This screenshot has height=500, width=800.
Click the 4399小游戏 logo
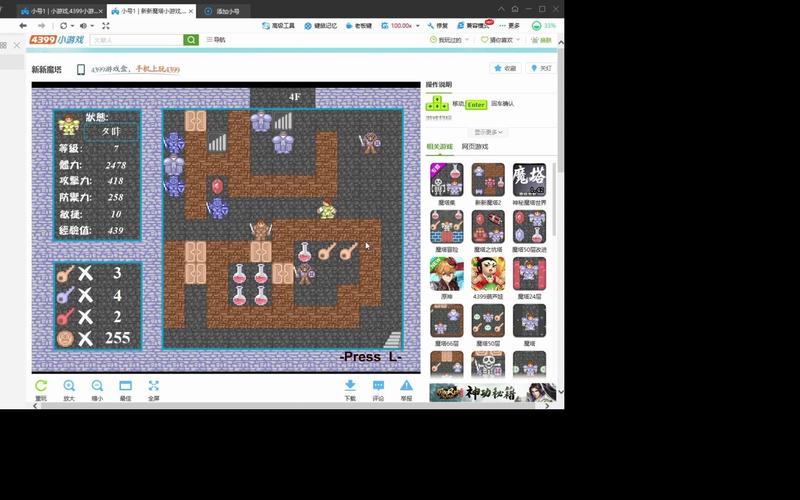pyautogui.click(x=56, y=40)
